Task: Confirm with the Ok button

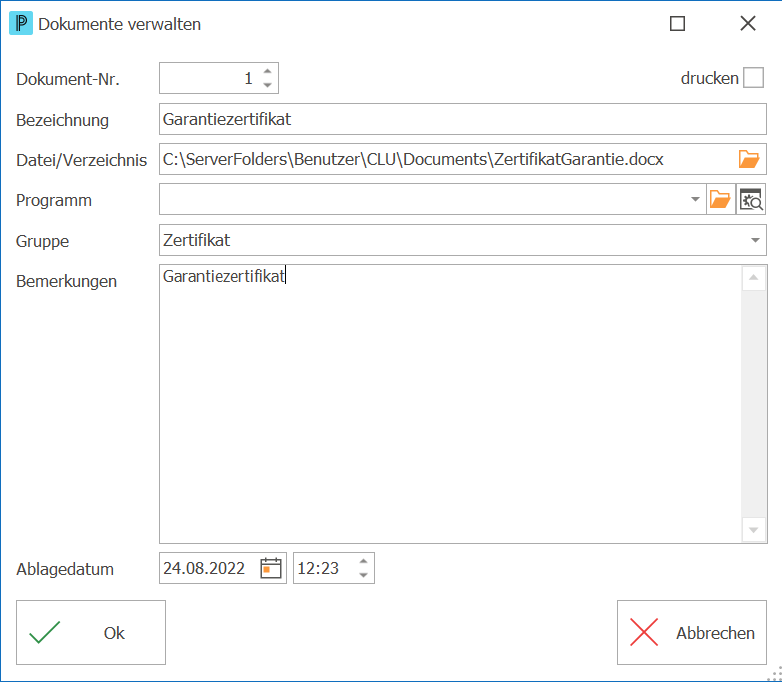Action: pyautogui.click(x=91, y=632)
